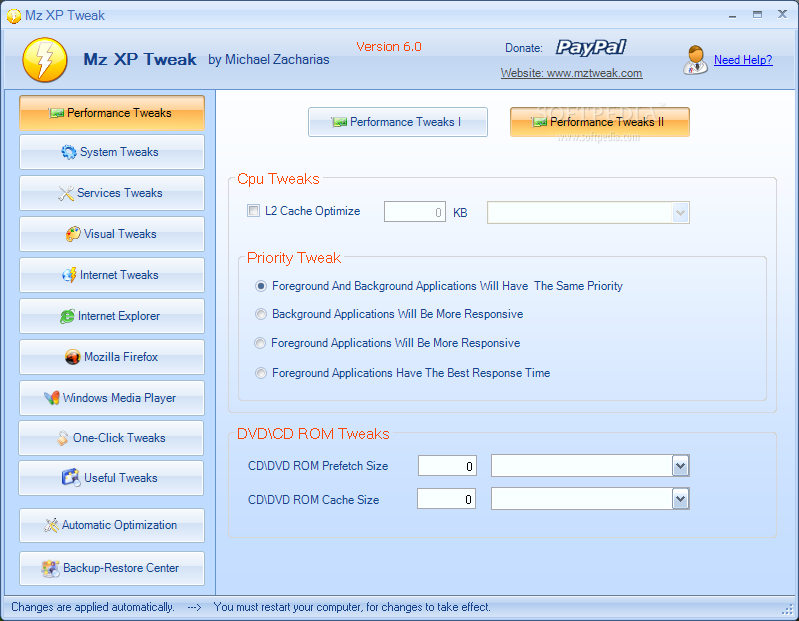Click the Internet Tweaks globe icon
This screenshot has width=799, height=621.
tap(69, 275)
